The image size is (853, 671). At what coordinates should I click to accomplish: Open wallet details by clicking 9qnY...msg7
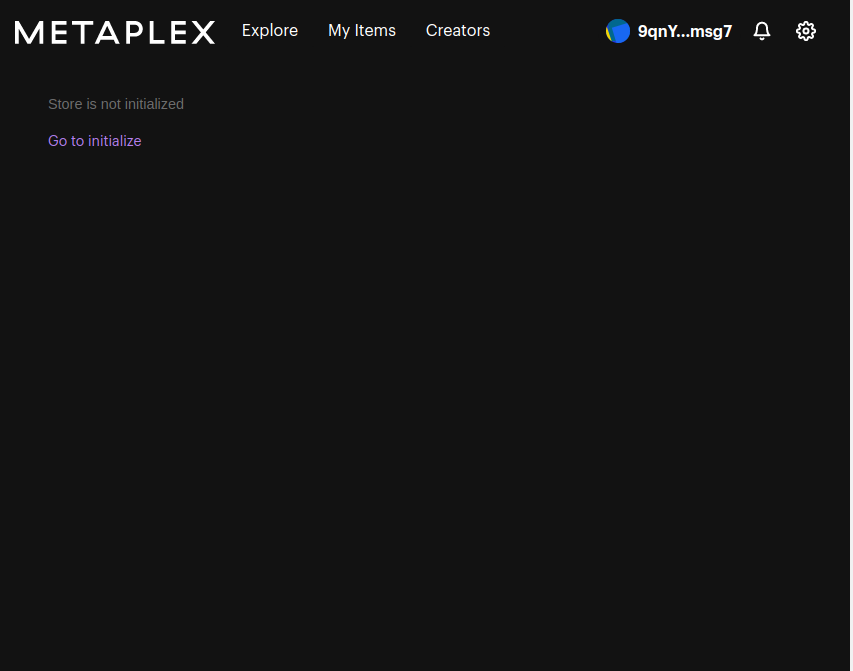(x=685, y=31)
